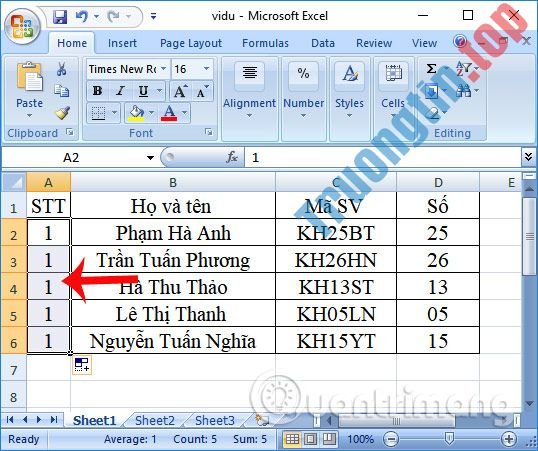The height and width of the screenshot is (451, 538).
Task: Open underline style dropdown arrow
Action: click(160, 91)
